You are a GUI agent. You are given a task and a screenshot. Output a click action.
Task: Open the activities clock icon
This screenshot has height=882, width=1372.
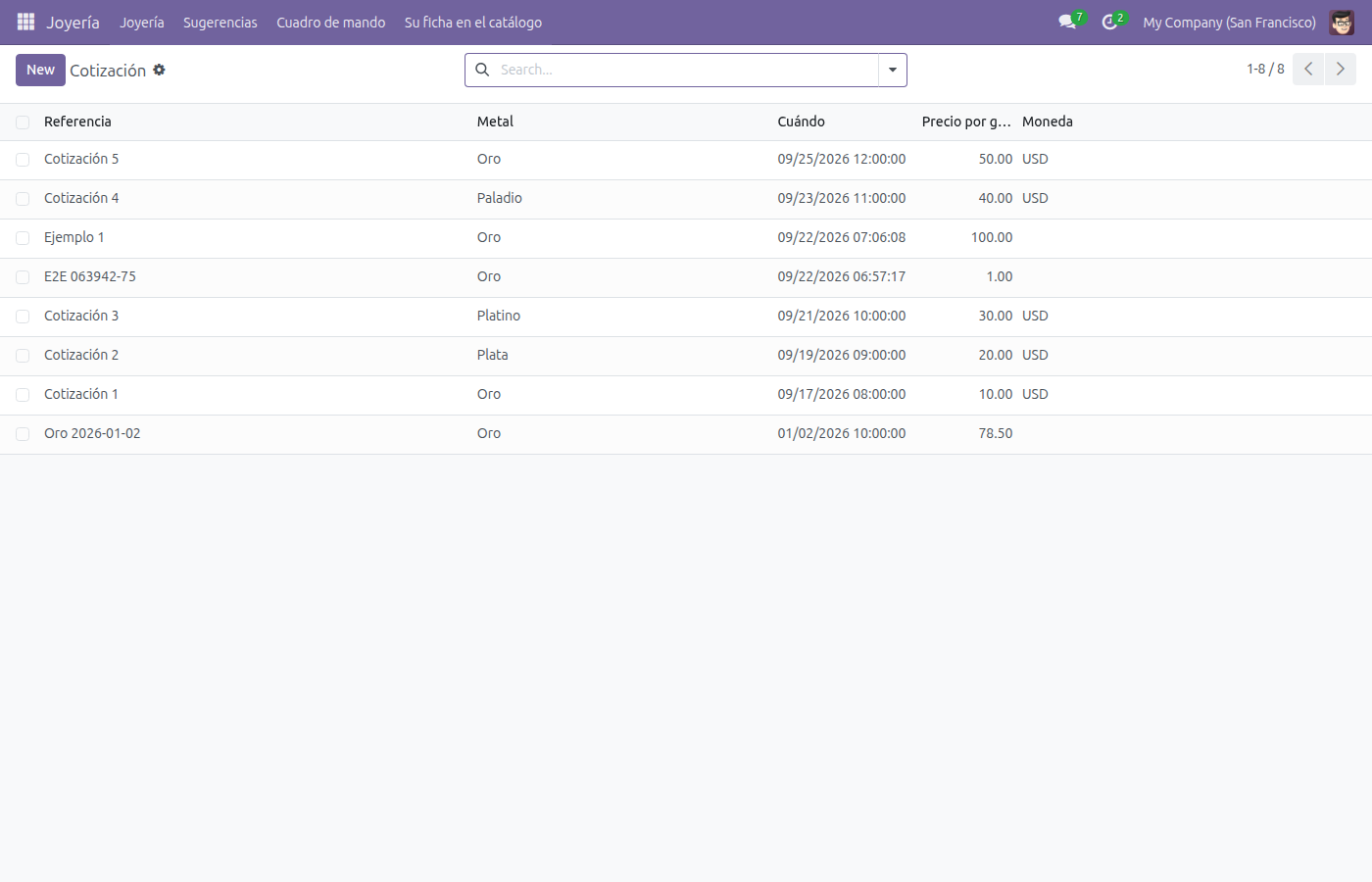1110,22
